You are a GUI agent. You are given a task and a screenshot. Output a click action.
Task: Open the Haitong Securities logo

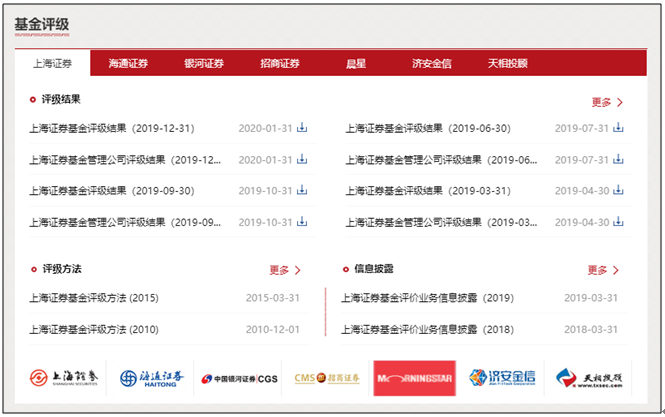[x=152, y=378]
